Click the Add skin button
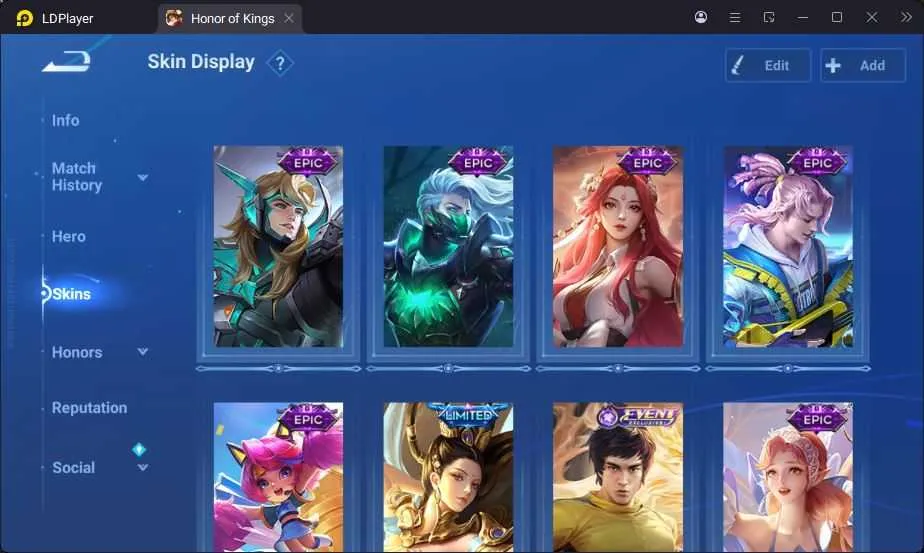 pyautogui.click(x=863, y=65)
